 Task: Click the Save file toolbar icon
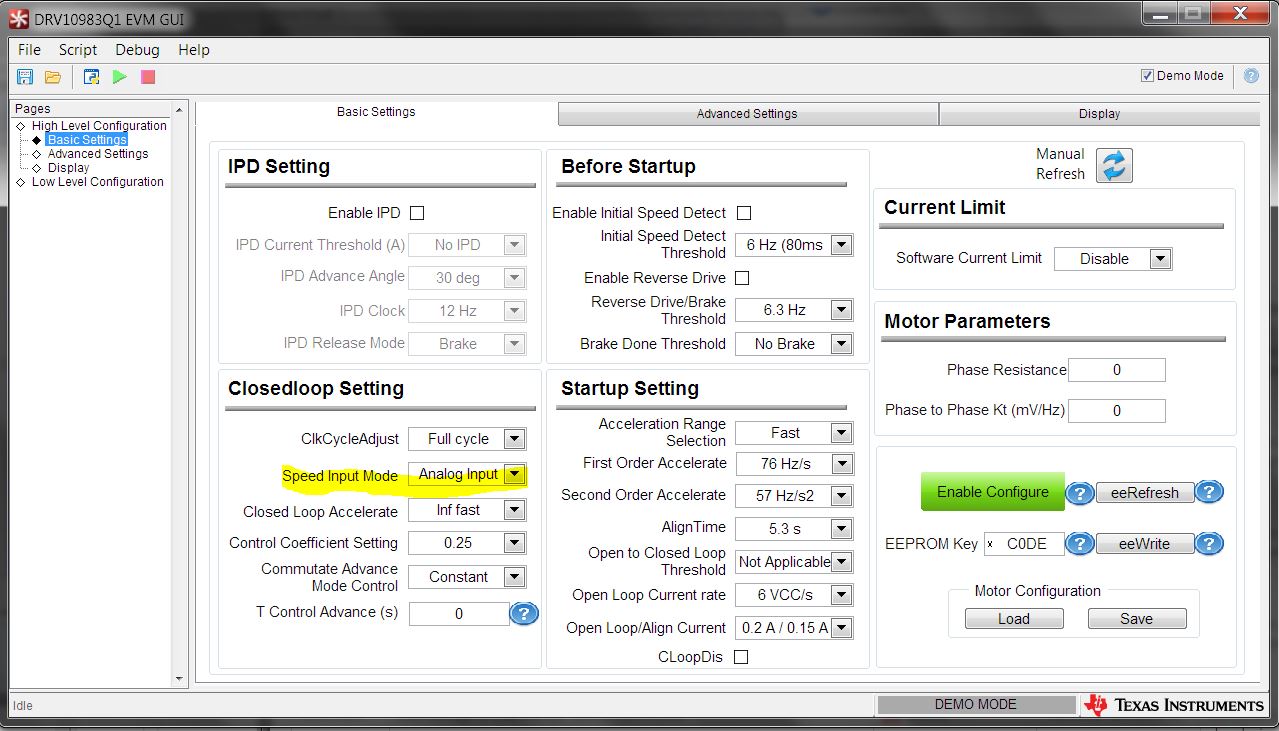pos(25,77)
